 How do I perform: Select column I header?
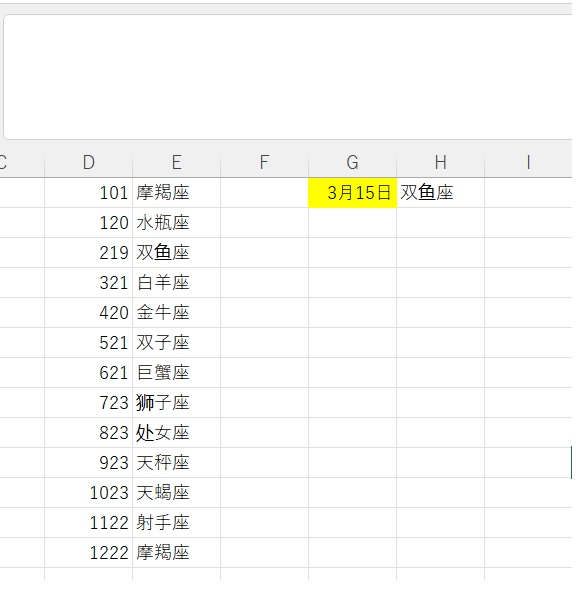(x=528, y=163)
